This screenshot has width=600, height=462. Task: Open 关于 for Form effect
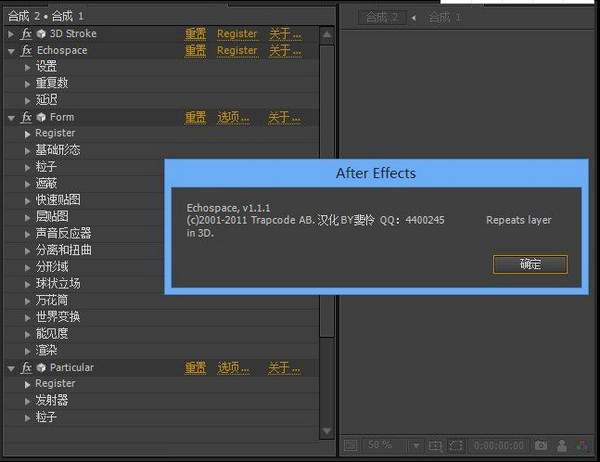(284, 117)
